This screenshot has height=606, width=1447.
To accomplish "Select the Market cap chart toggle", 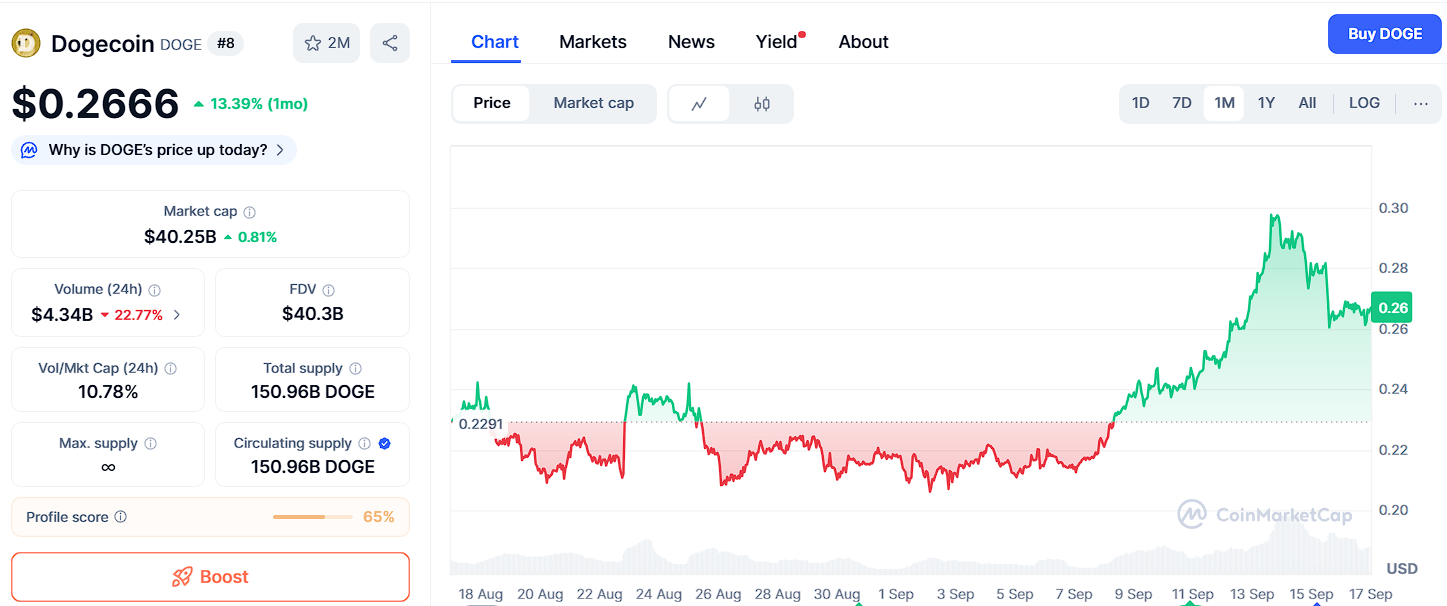I will tap(594, 103).
